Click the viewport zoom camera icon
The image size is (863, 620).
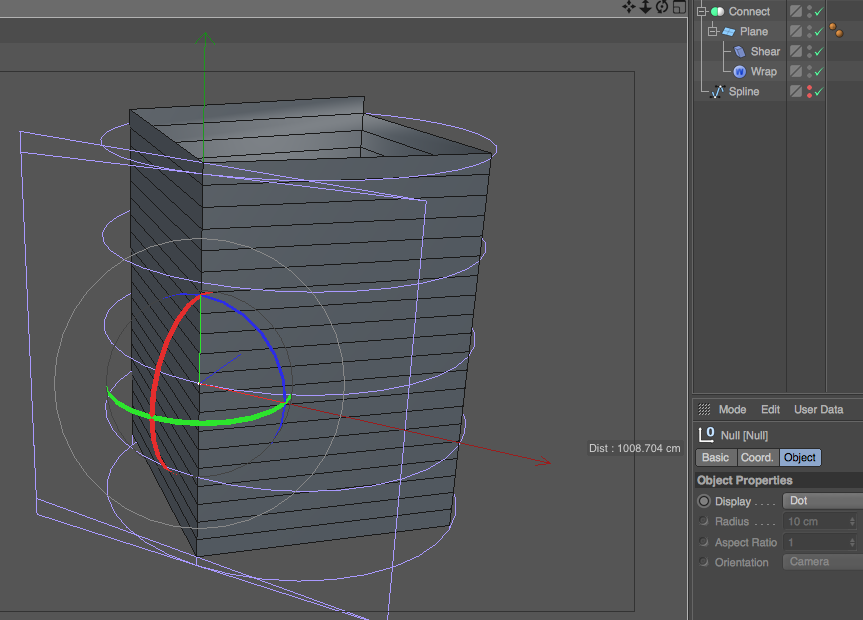click(645, 7)
